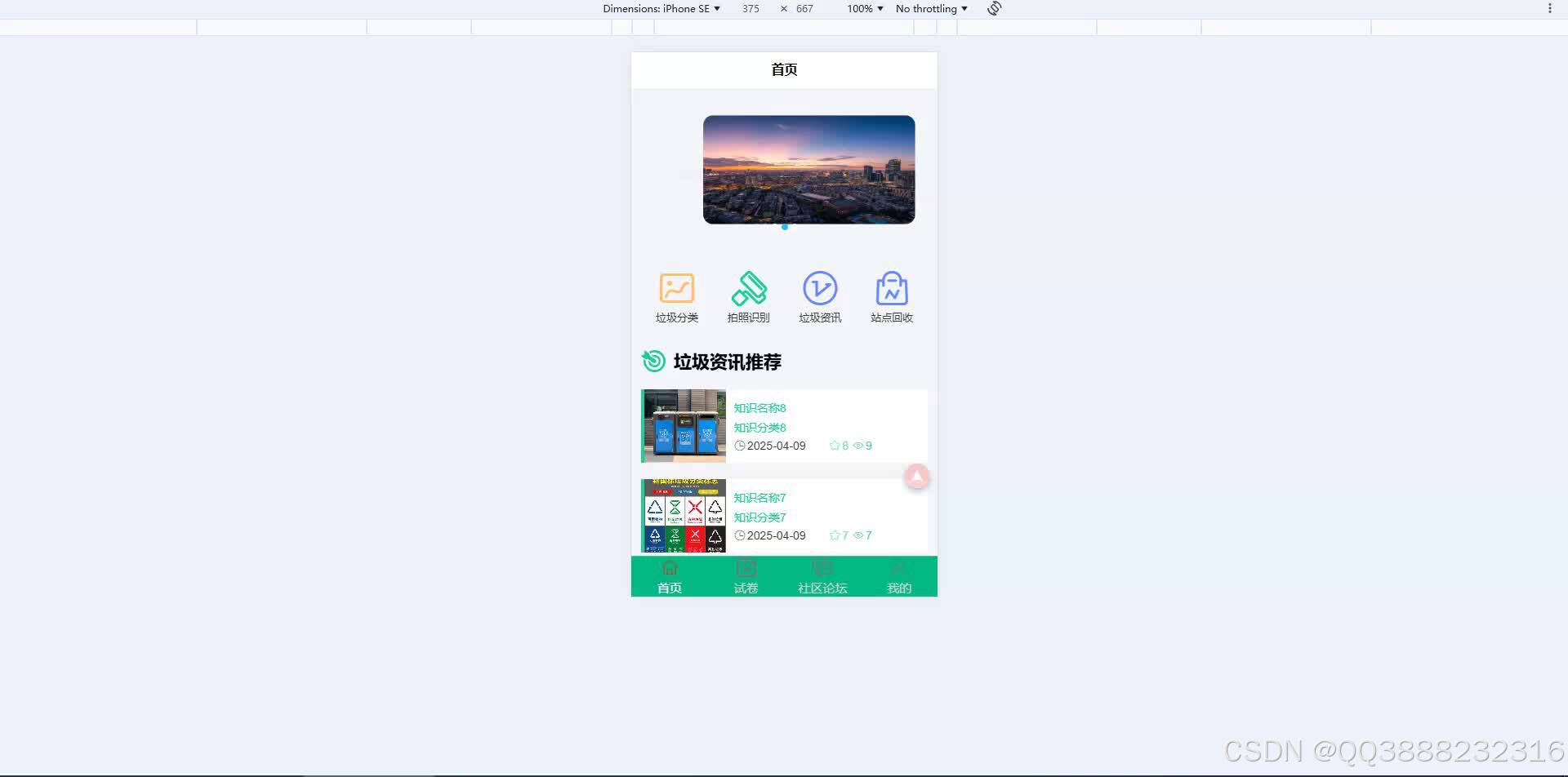Open the No throttling dropdown

pyautogui.click(x=931, y=8)
